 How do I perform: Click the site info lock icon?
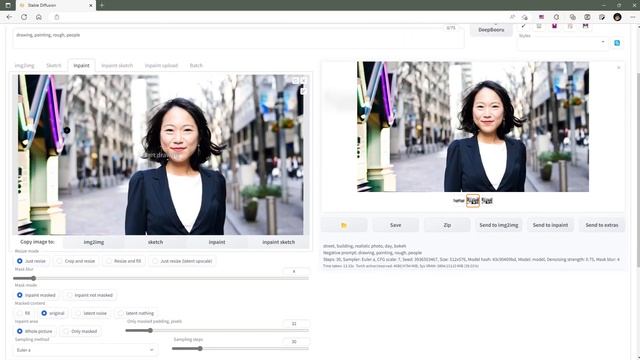[57, 17]
